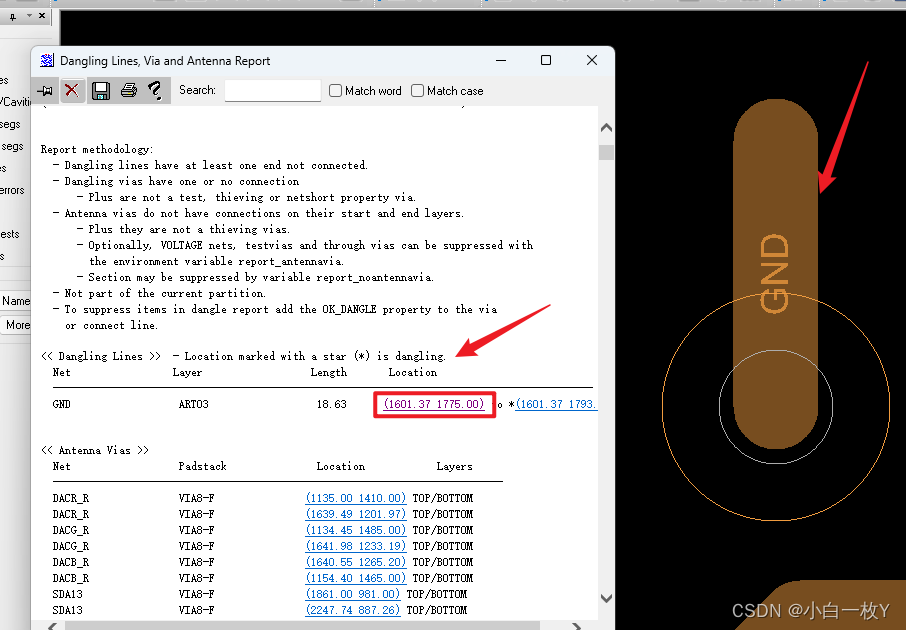This screenshot has width=906, height=630.
Task: Print the report using the printer icon
Action: pos(129,91)
